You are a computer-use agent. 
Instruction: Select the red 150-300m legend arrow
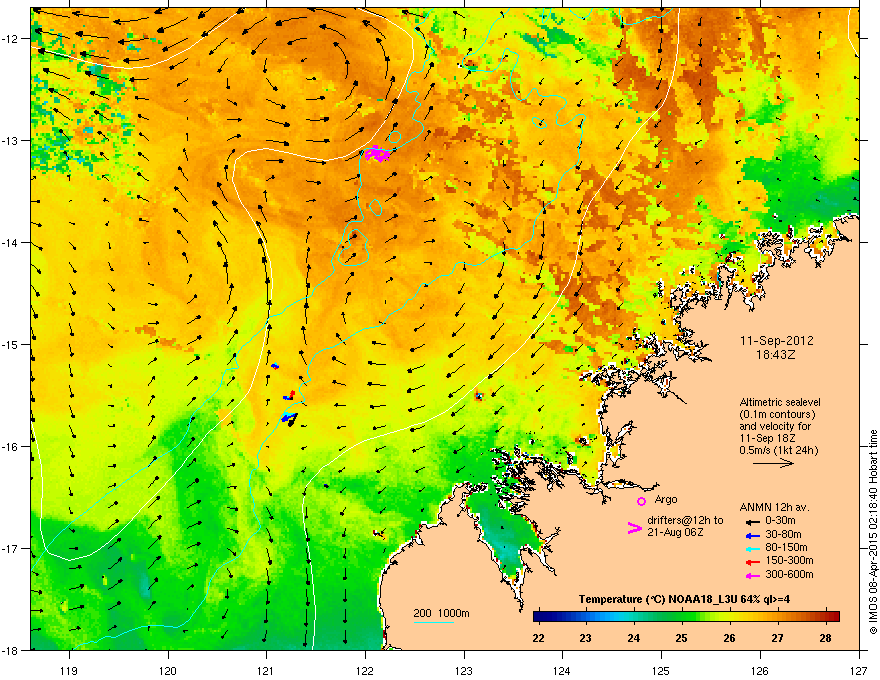[x=752, y=561]
